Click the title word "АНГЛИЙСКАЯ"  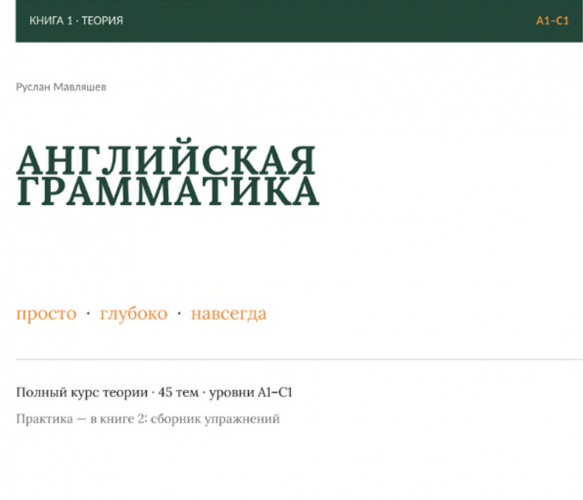tap(166, 157)
